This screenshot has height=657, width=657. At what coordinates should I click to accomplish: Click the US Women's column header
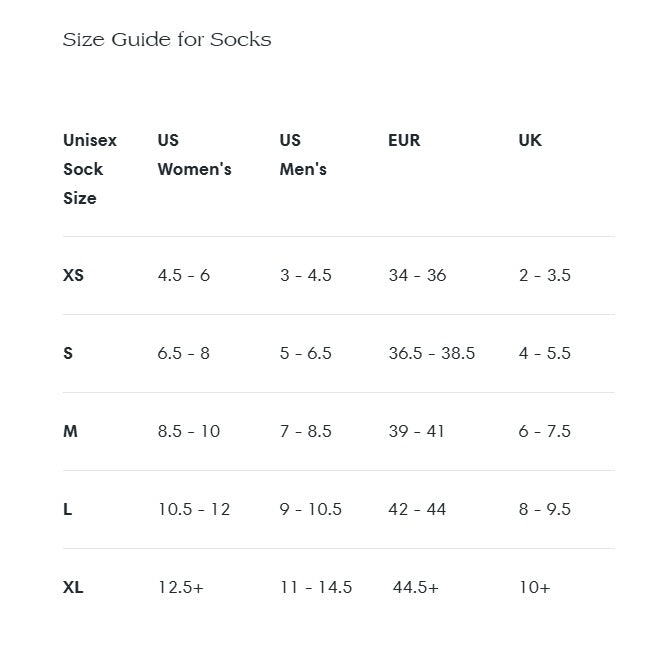194,155
